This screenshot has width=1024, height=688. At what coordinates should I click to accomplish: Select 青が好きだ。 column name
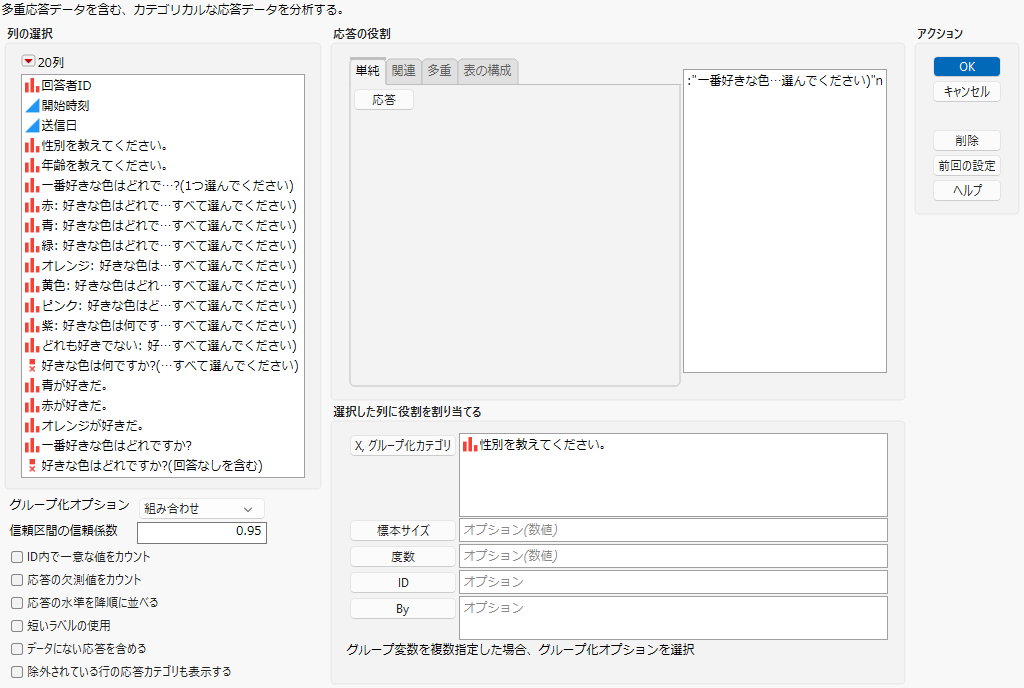click(74, 386)
